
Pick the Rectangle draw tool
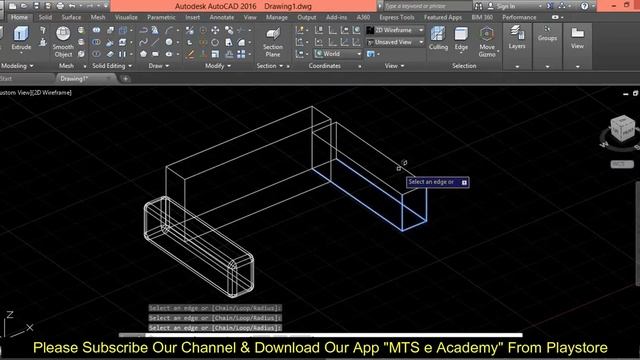pos(156,54)
